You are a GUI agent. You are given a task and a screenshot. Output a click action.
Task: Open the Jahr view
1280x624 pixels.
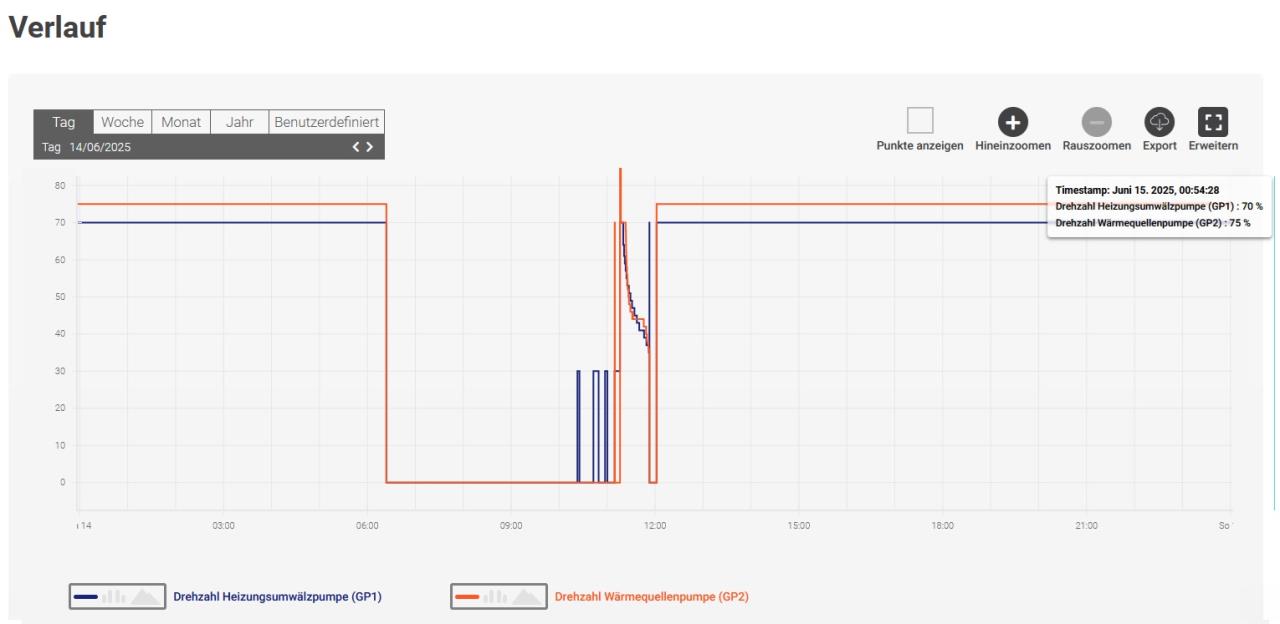[x=239, y=122]
